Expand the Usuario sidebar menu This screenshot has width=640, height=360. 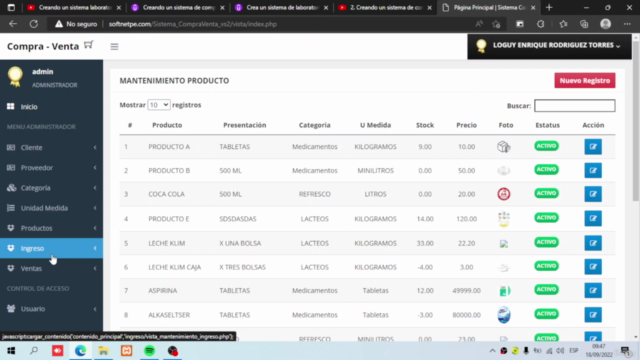pos(51,309)
